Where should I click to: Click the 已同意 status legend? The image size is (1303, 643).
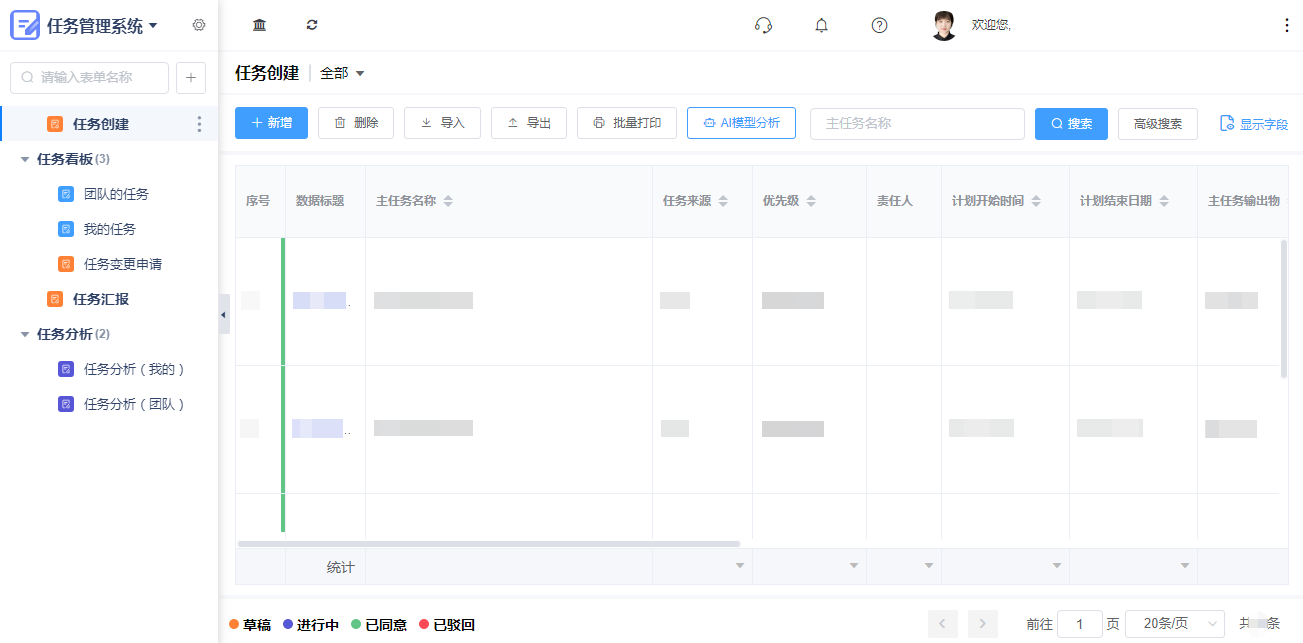[379, 625]
